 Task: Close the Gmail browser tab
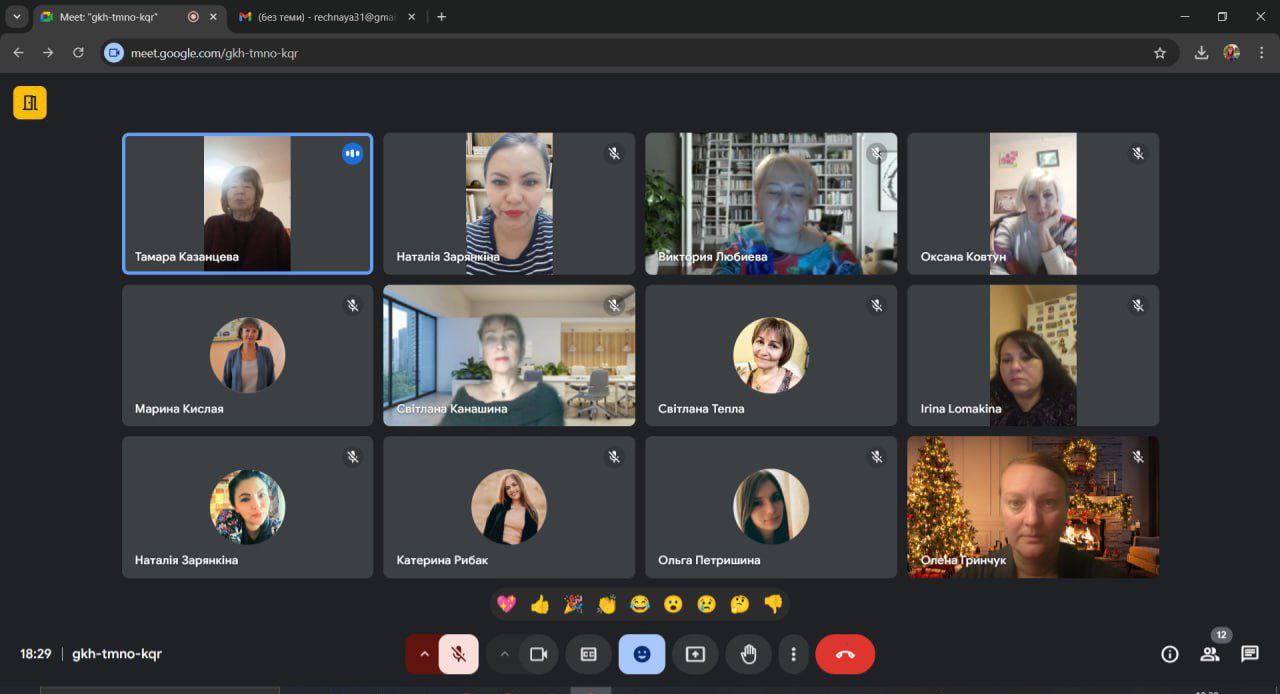412,17
